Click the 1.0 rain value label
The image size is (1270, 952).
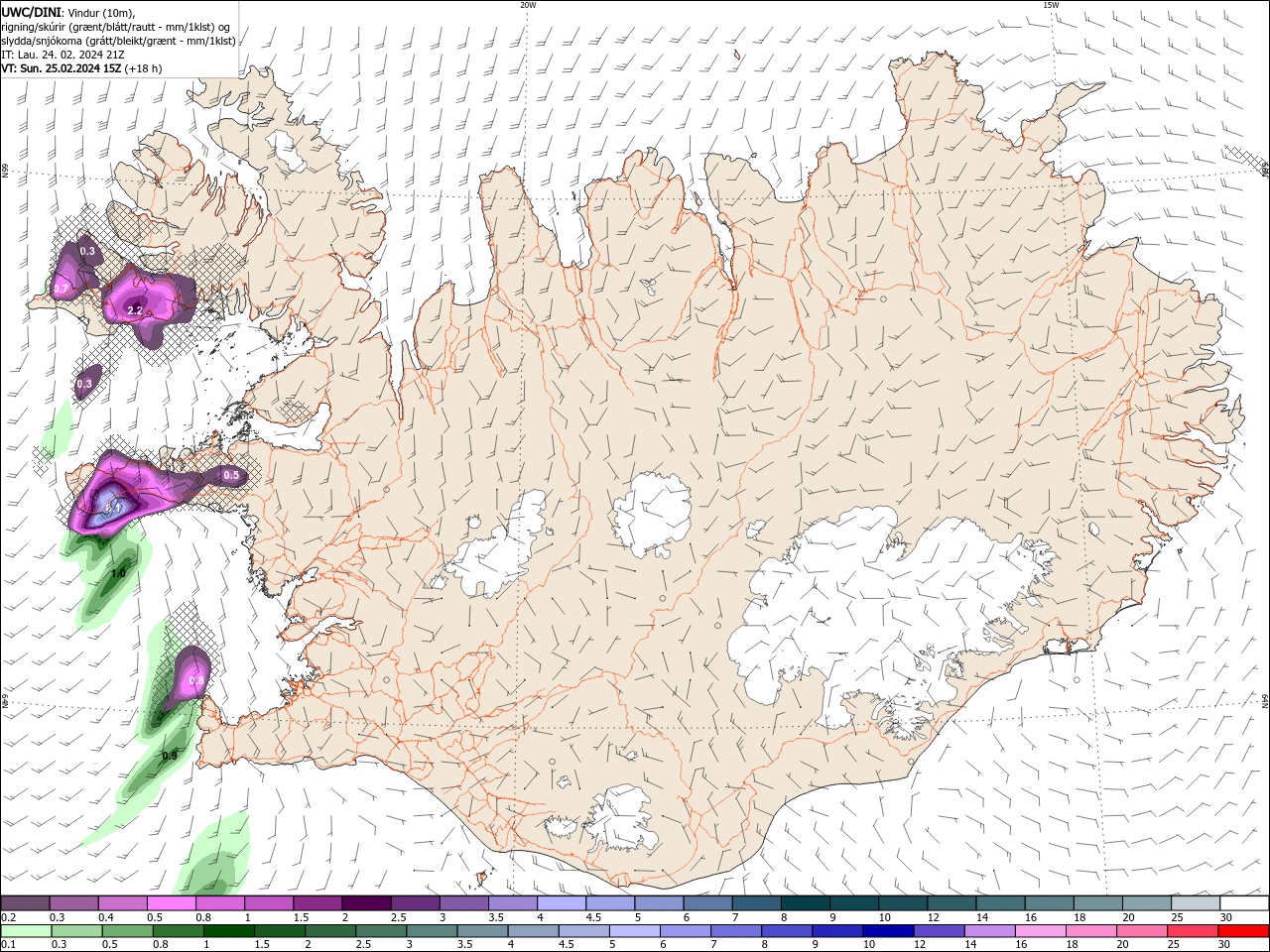118,573
